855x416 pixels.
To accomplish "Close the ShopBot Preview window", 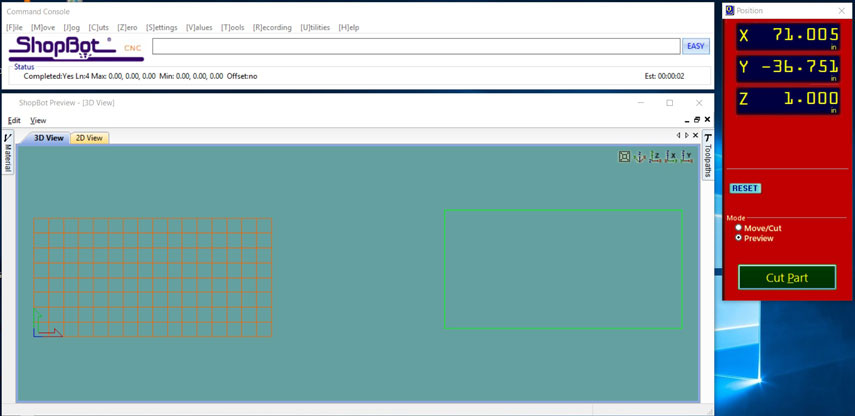I will 699,103.
